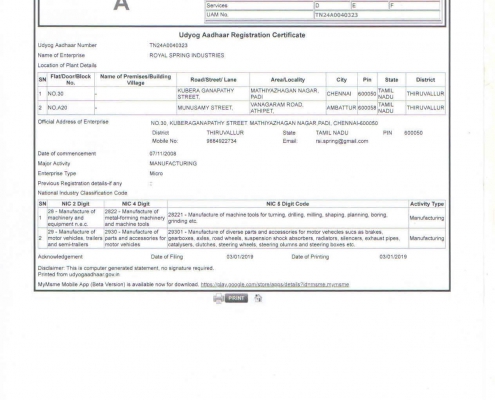Click the 'Printed from udyogaadhaar.gov.in' line
Image resolution: width=495 pixels, height=400 pixels.
point(79,274)
